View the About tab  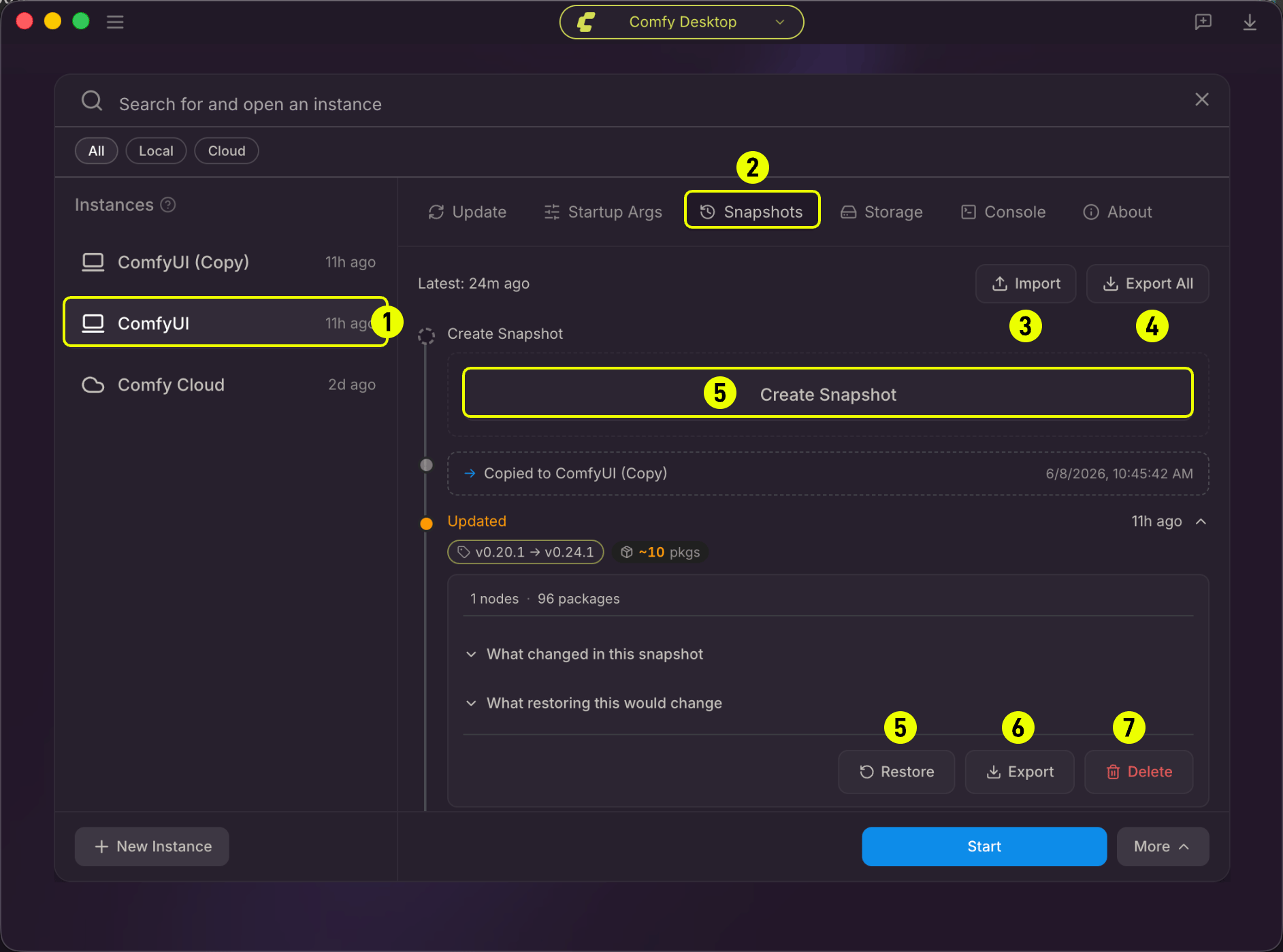[x=1118, y=212]
